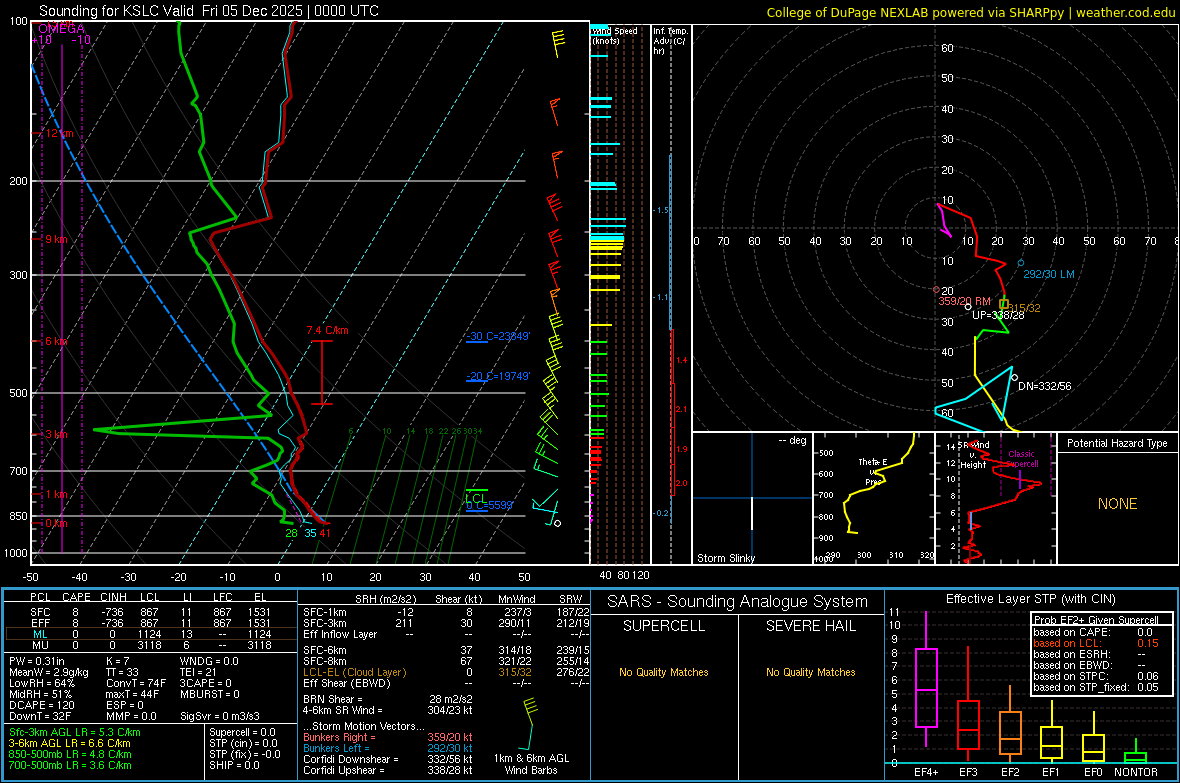
Task: Click the SFC-3km shear row label
Action: [325, 623]
